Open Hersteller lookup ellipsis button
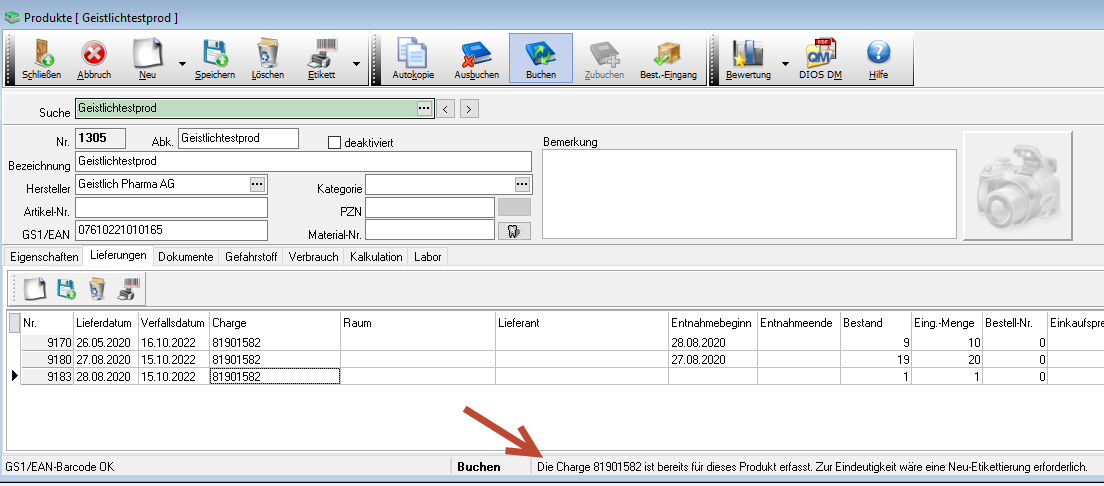Image resolution: width=1104 pixels, height=486 pixels. [x=257, y=185]
